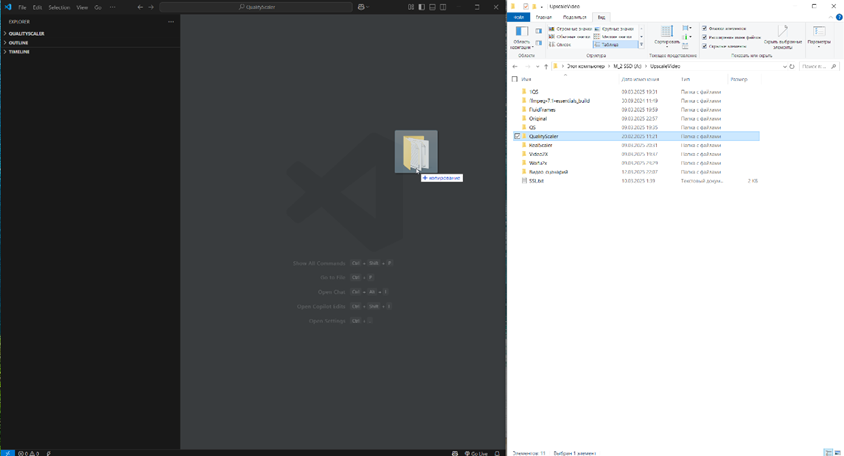Screen dimensions: 844x456
Task: Expand the layout gallery more arrow
Action: [641, 45]
